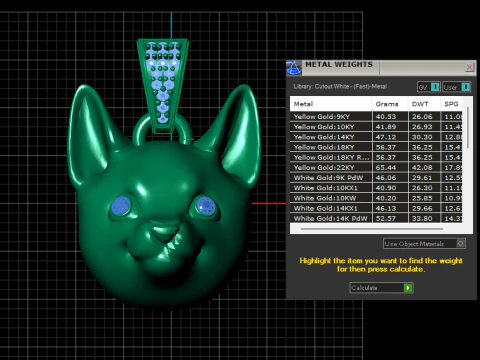Click the metal list vertical scrollbar
480x360 pixels.
(468, 127)
